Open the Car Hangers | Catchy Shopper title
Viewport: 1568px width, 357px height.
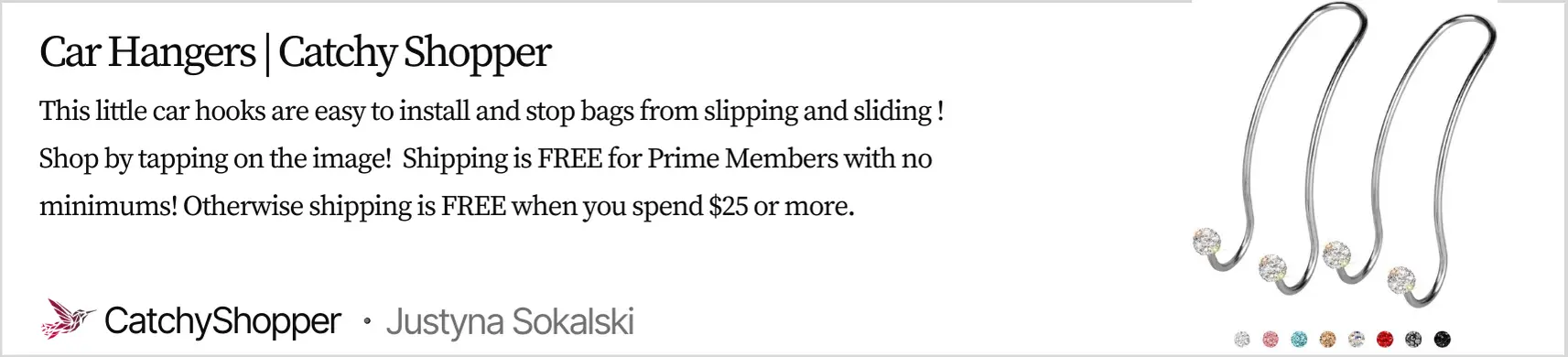(296, 53)
